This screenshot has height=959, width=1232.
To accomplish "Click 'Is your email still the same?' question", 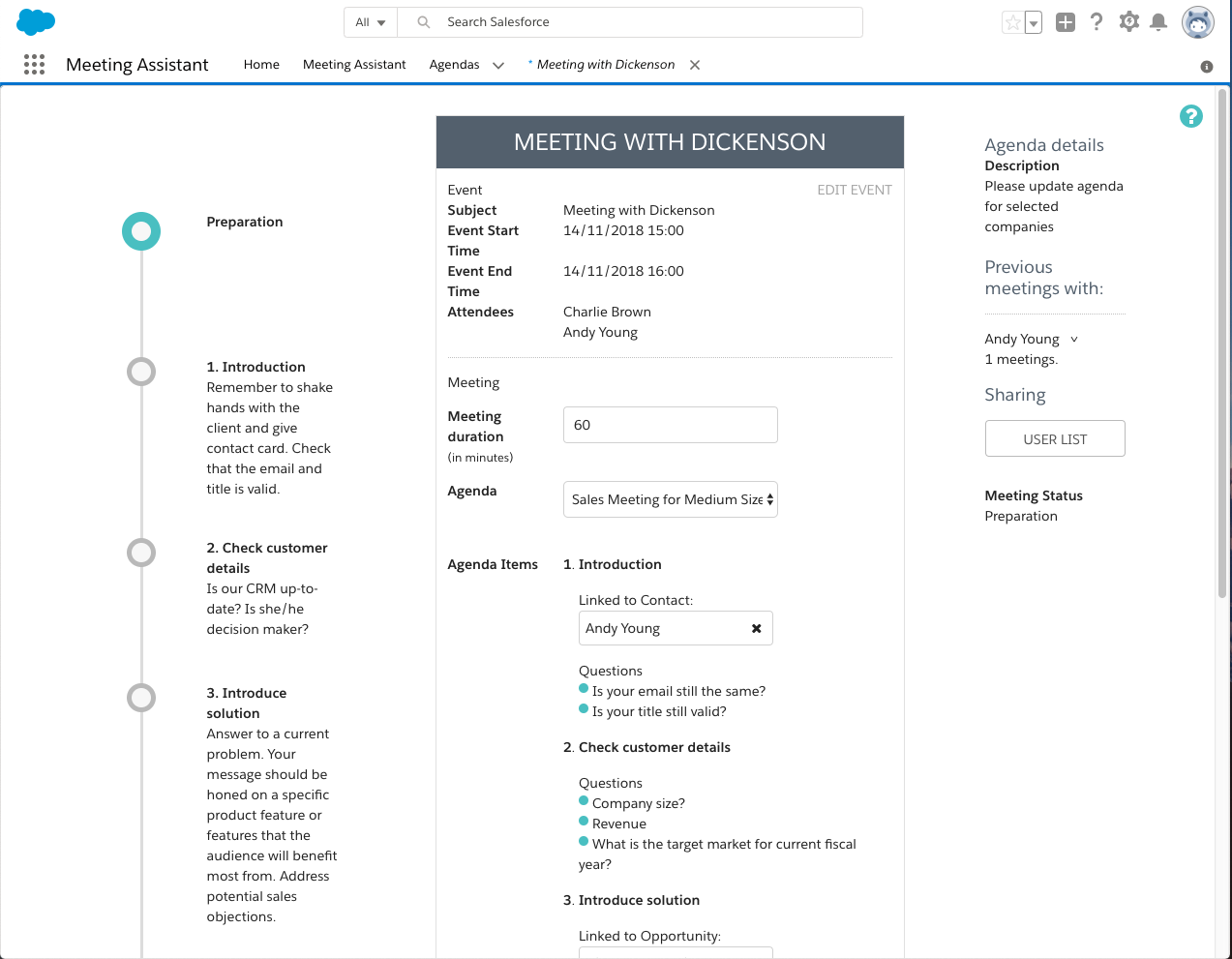I will click(678, 691).
